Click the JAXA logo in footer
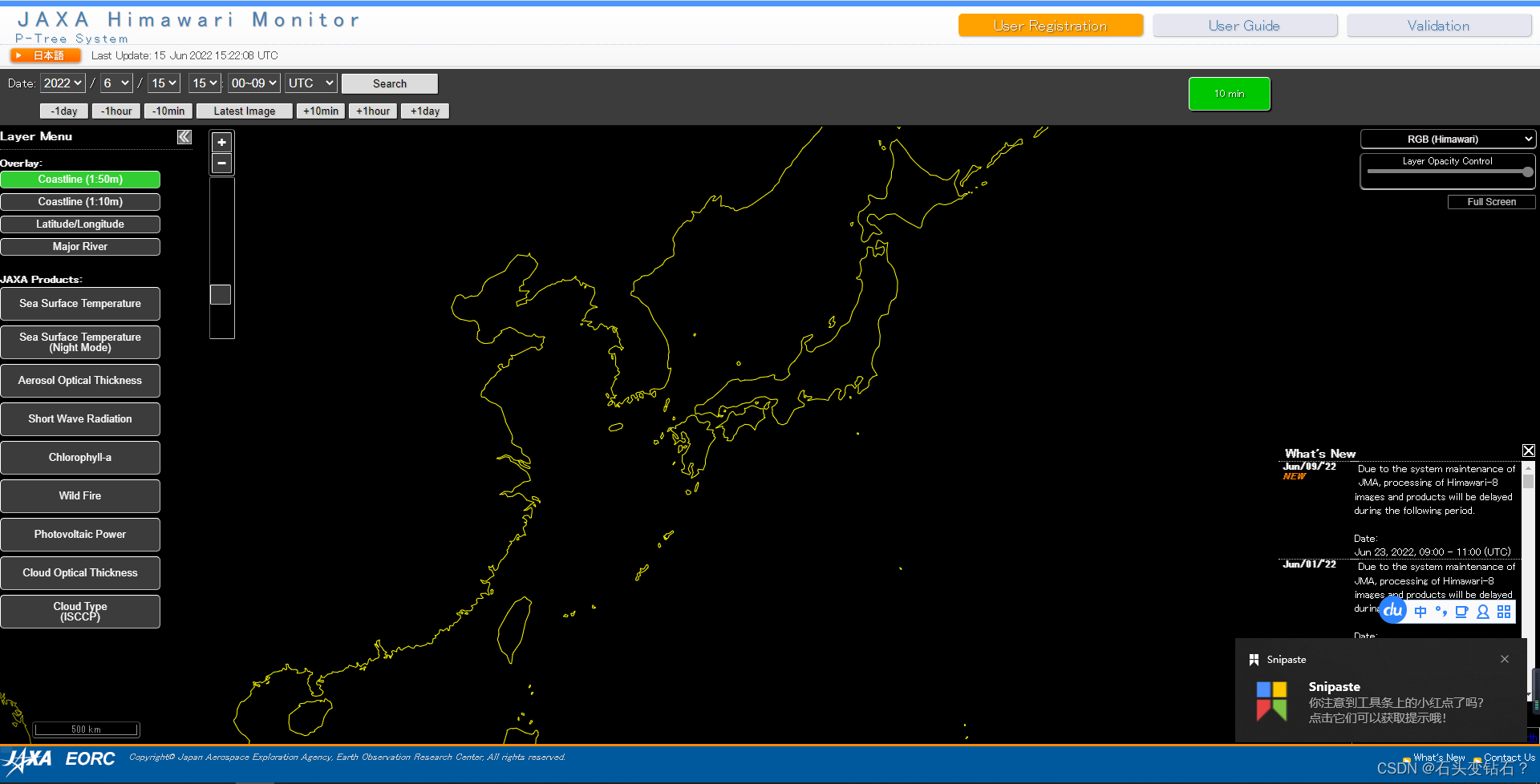The height and width of the screenshot is (784, 1540). tap(28, 759)
